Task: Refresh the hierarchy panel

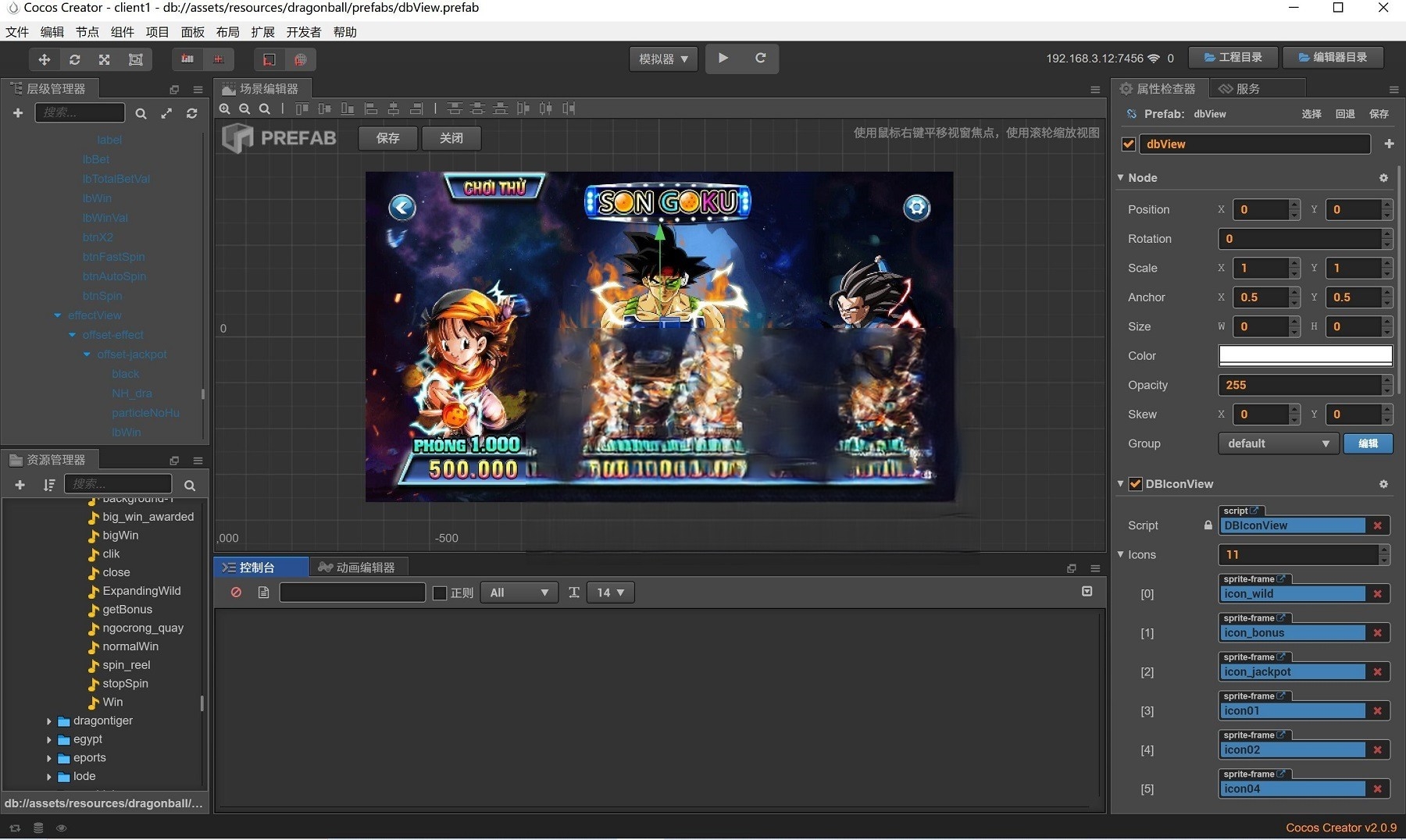Action: 191,113
